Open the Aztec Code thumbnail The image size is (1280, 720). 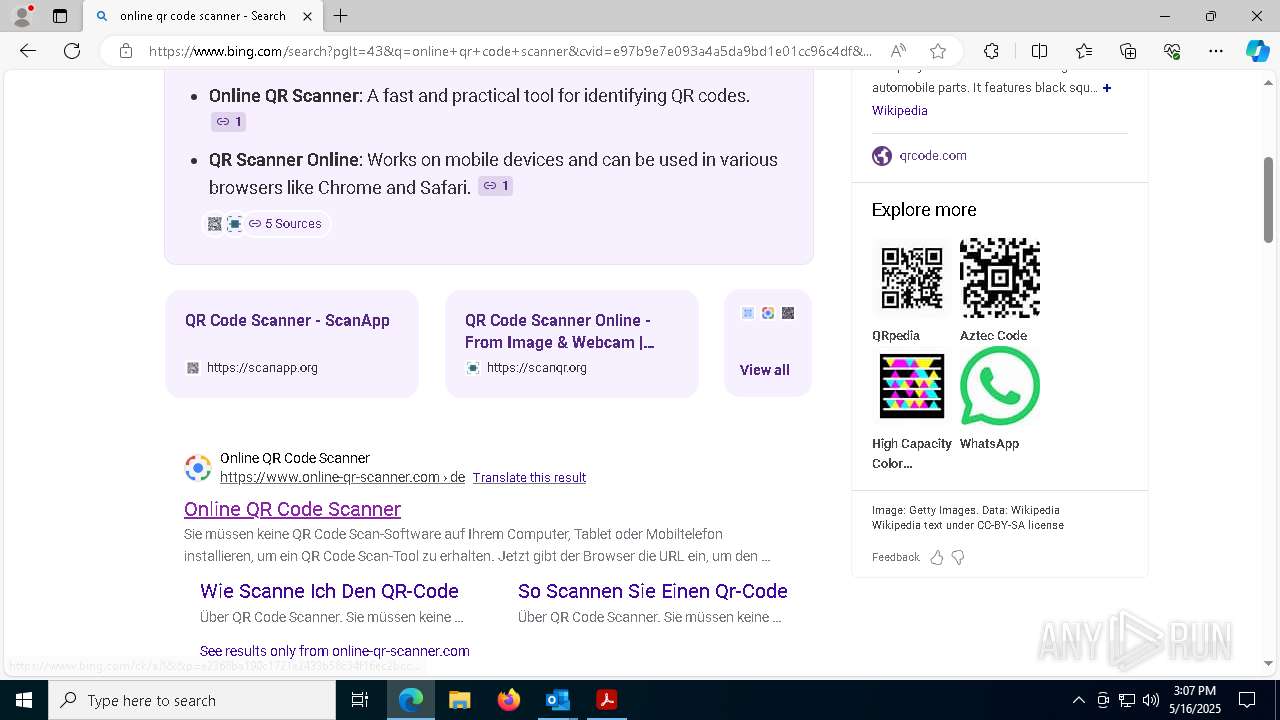(1000, 278)
